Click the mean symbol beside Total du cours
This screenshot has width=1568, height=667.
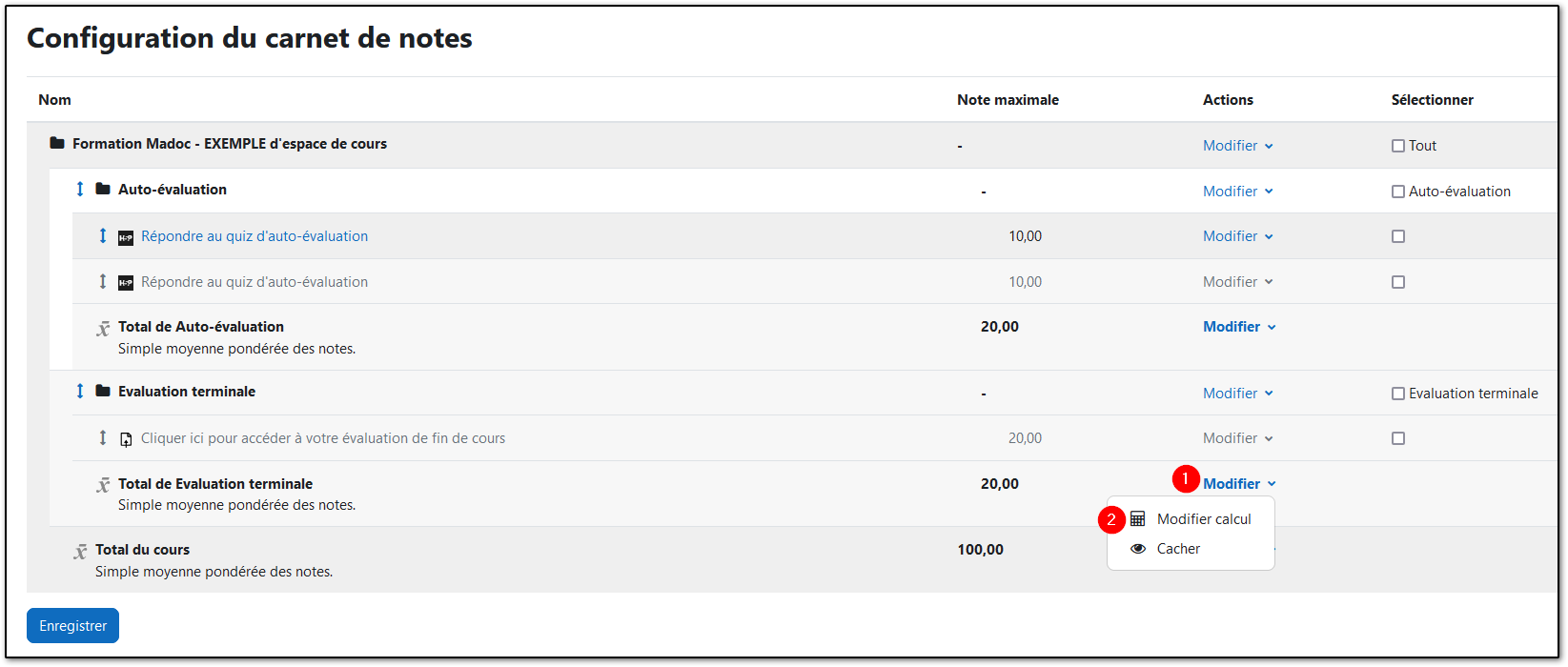point(81,552)
